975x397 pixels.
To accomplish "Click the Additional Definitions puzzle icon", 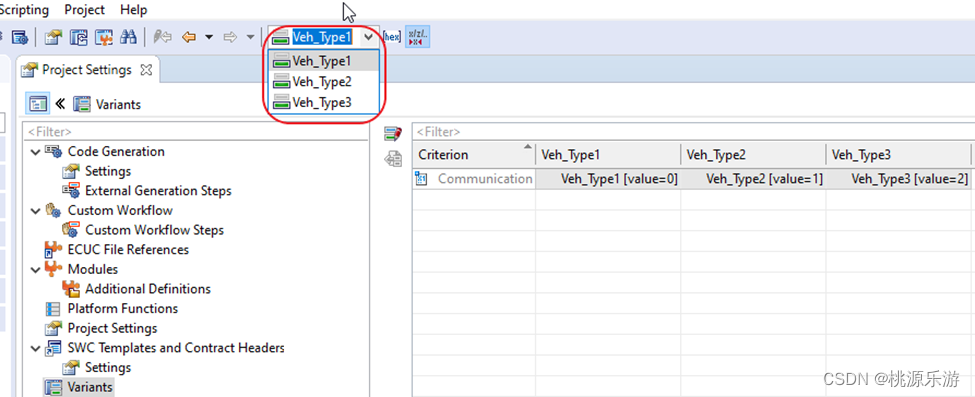I will pyautogui.click(x=71, y=289).
